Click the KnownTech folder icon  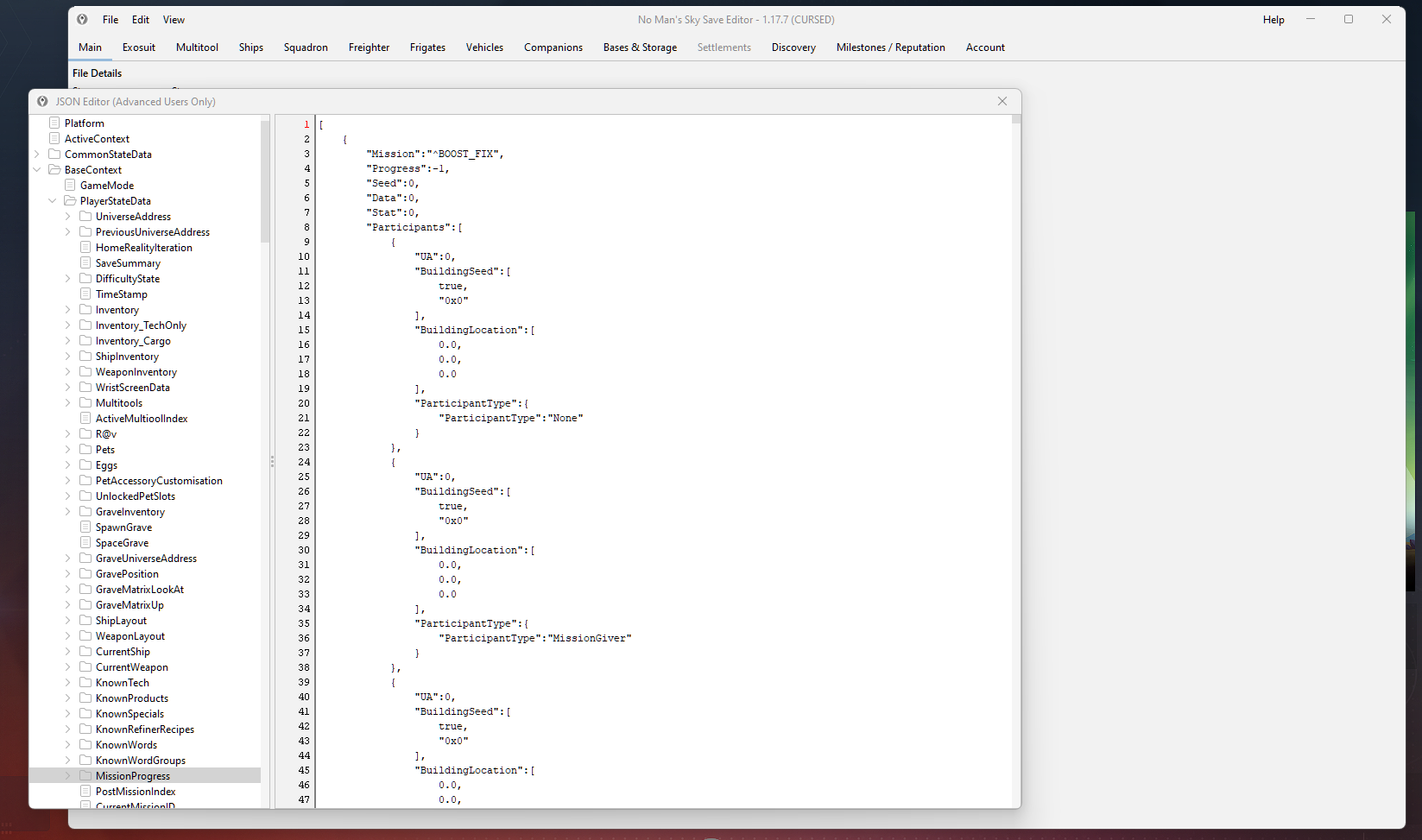tap(85, 682)
